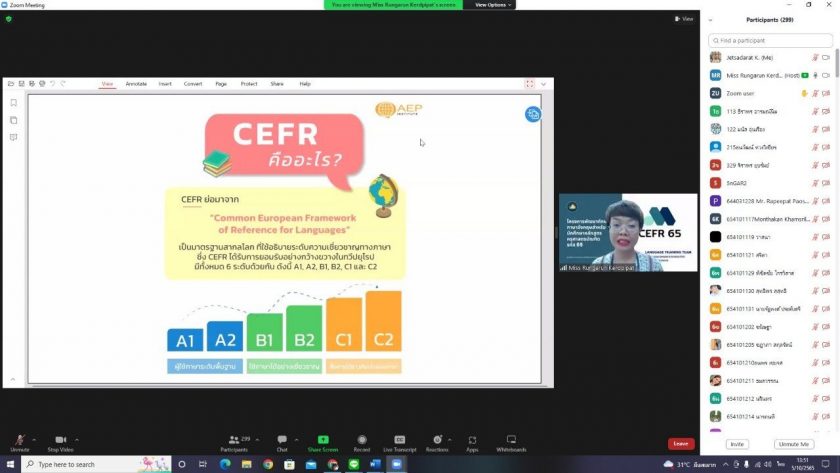The height and width of the screenshot is (473, 840).
Task: Open the Participants list icon
Action: click(234, 441)
